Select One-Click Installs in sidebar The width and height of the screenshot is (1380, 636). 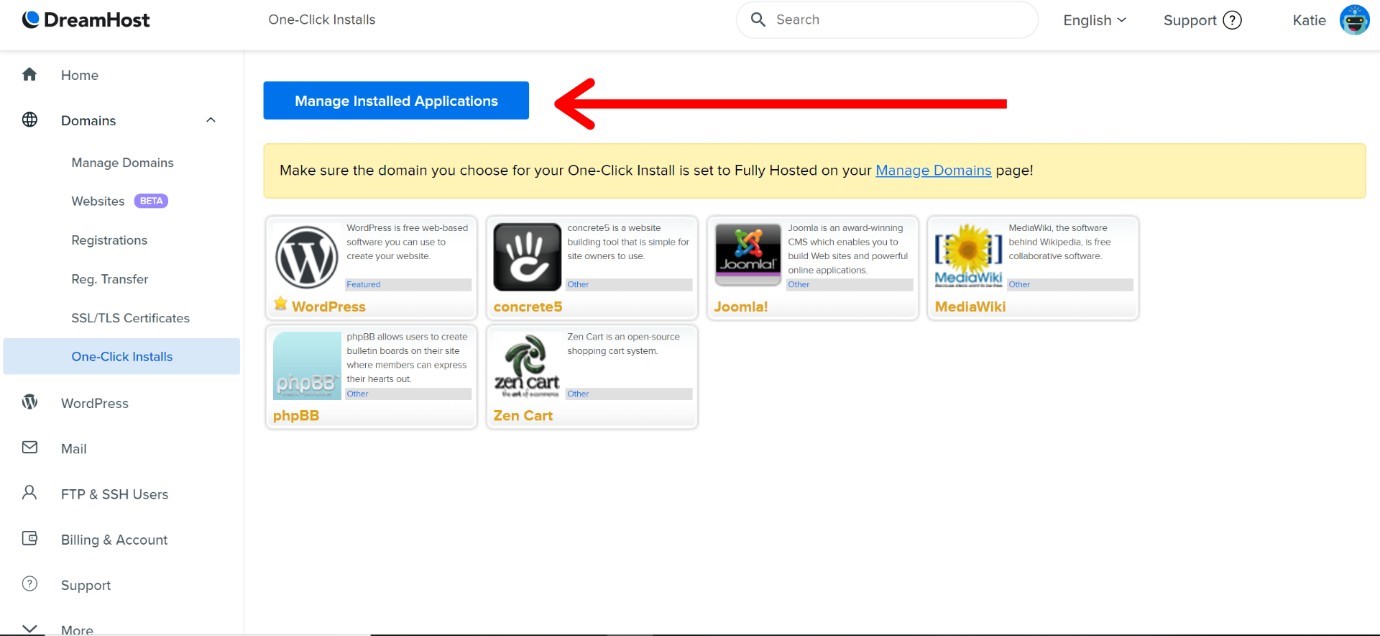point(120,356)
